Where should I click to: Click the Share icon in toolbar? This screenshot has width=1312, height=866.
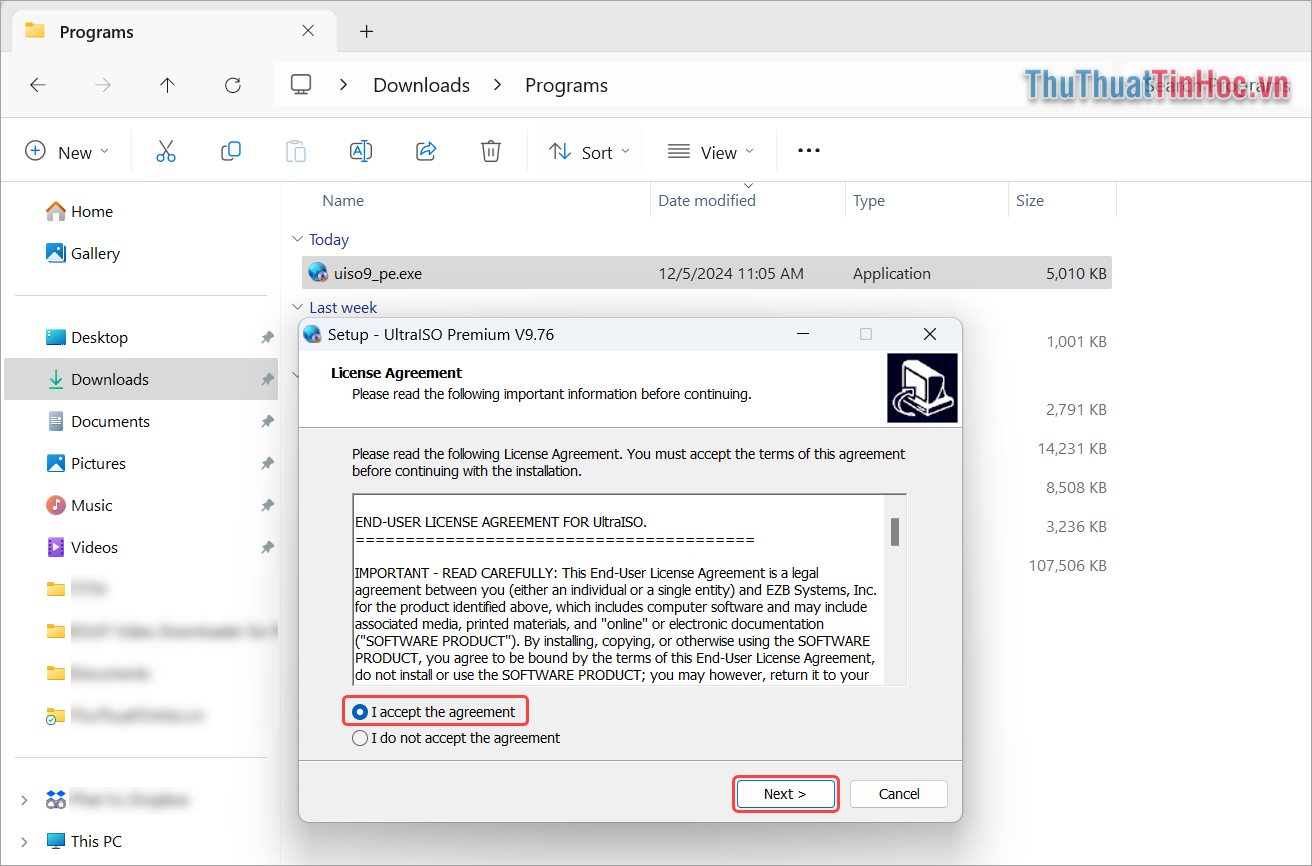click(x=426, y=151)
